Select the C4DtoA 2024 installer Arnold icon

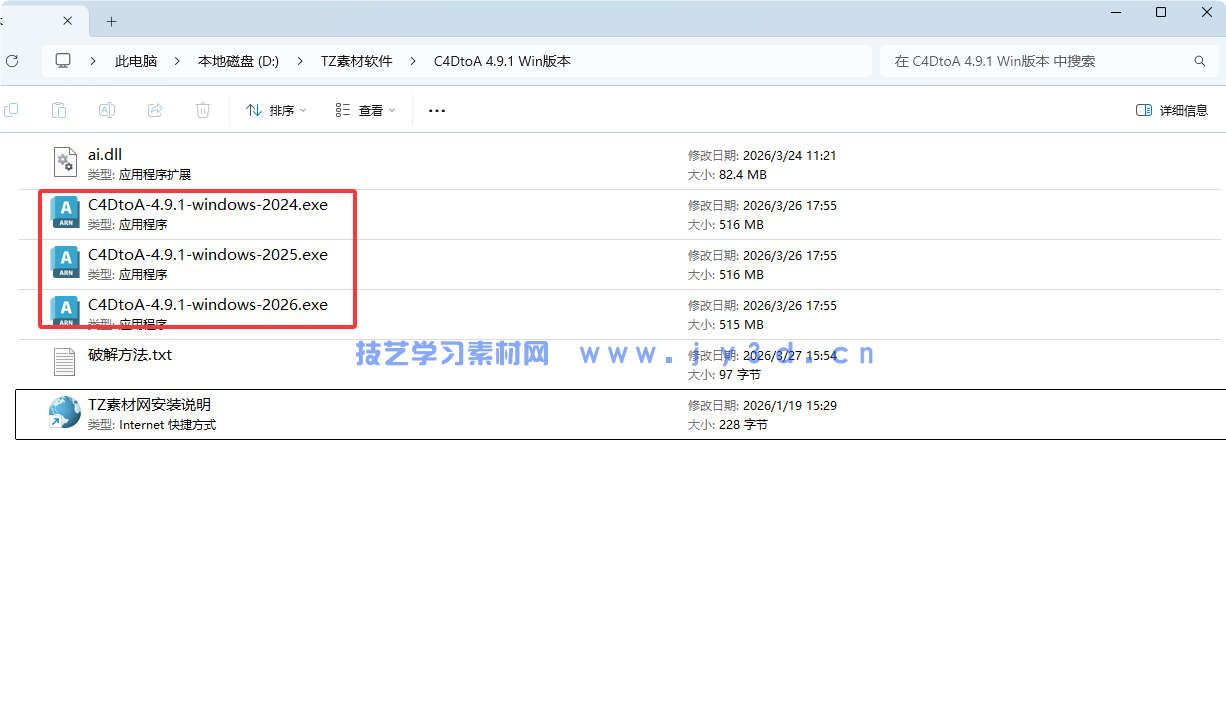pyautogui.click(x=65, y=213)
